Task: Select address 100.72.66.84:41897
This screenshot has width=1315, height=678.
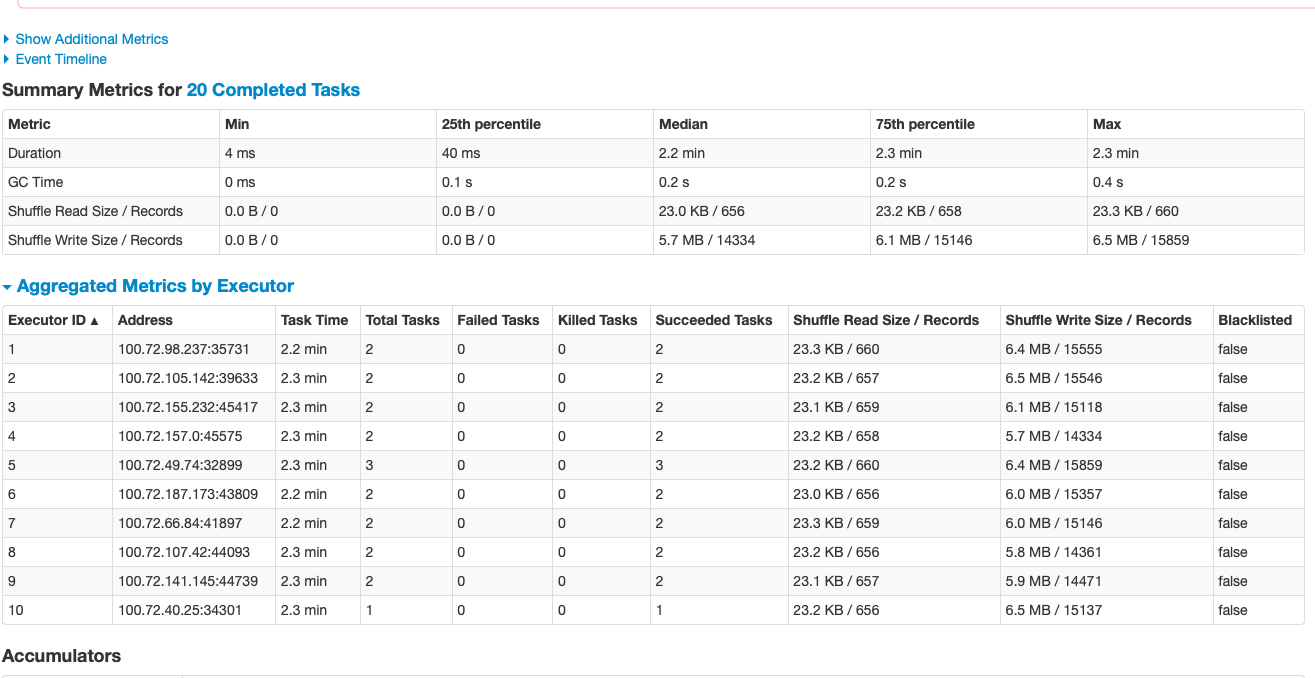Action: click(180, 523)
